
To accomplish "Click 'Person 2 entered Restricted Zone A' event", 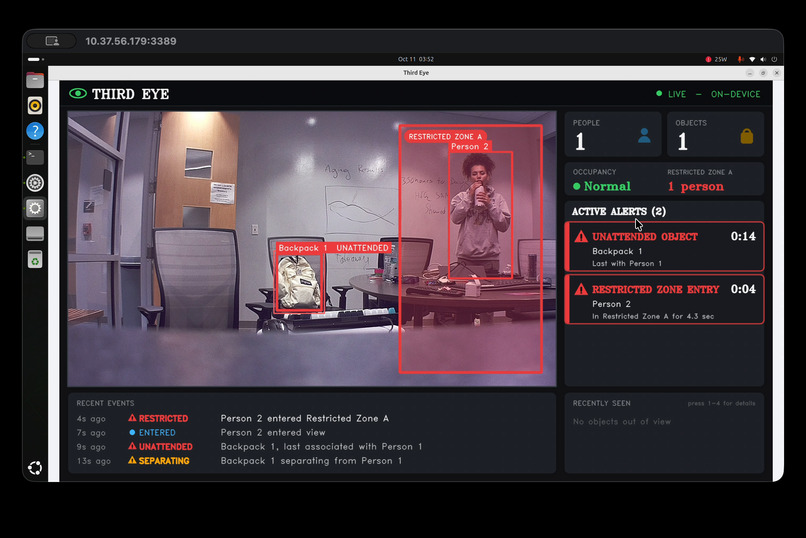I will pyautogui.click(x=305, y=418).
